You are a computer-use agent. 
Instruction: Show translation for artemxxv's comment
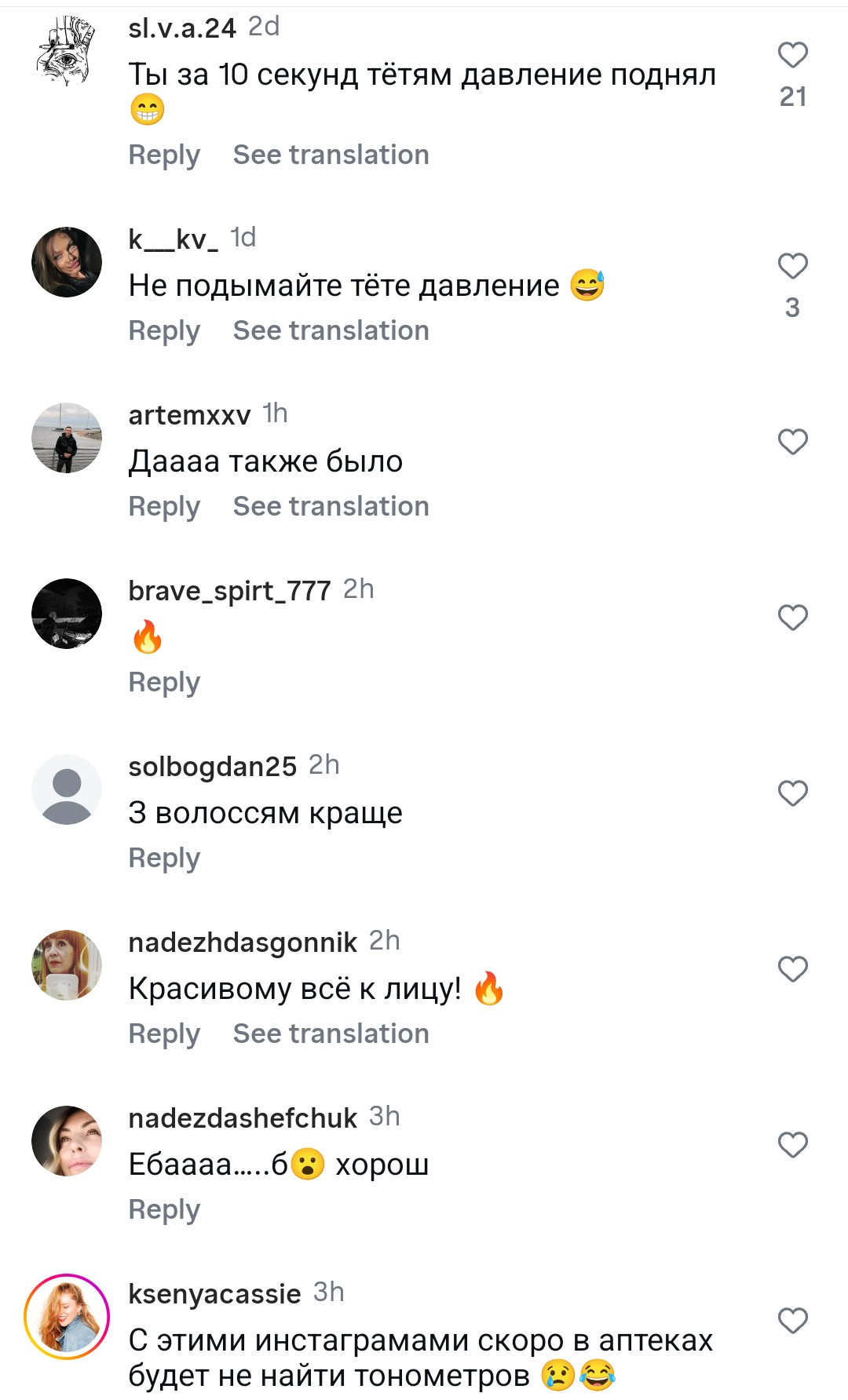pyautogui.click(x=331, y=506)
